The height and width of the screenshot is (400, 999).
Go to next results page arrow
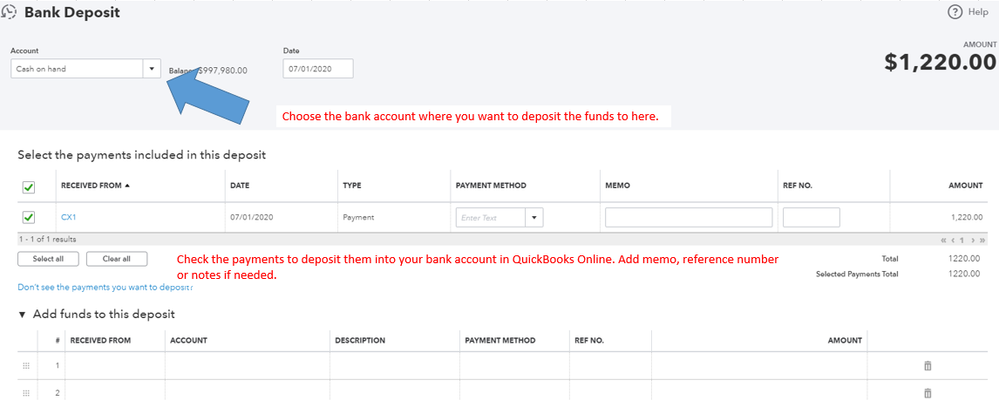(973, 241)
